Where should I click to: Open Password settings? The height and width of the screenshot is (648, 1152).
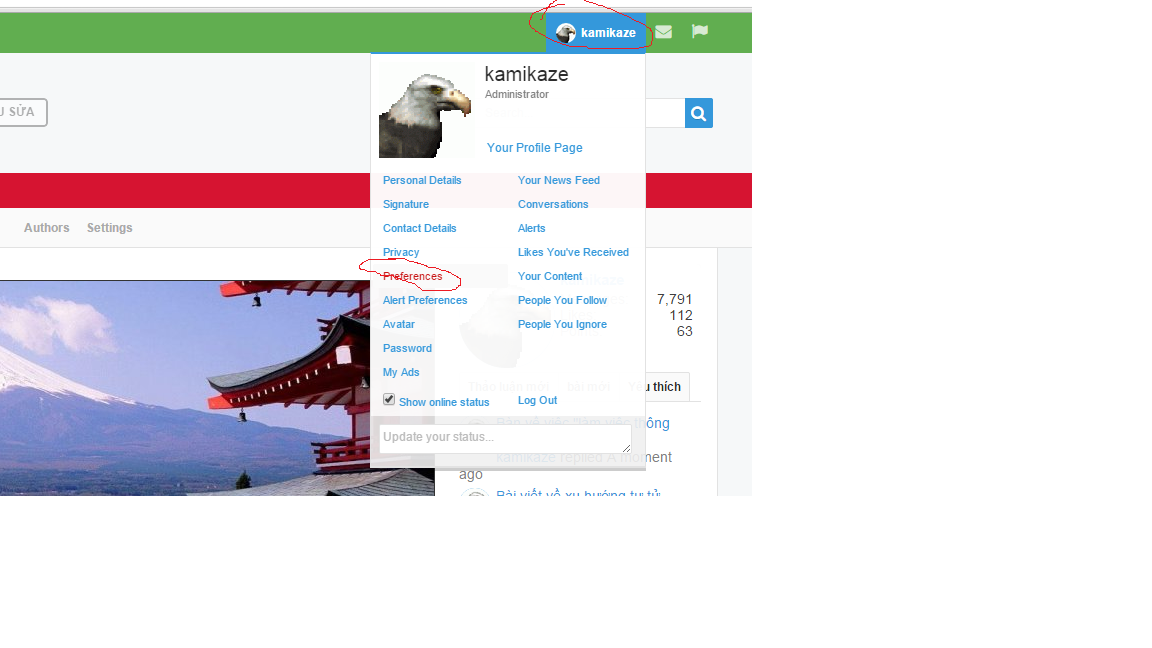click(x=407, y=348)
